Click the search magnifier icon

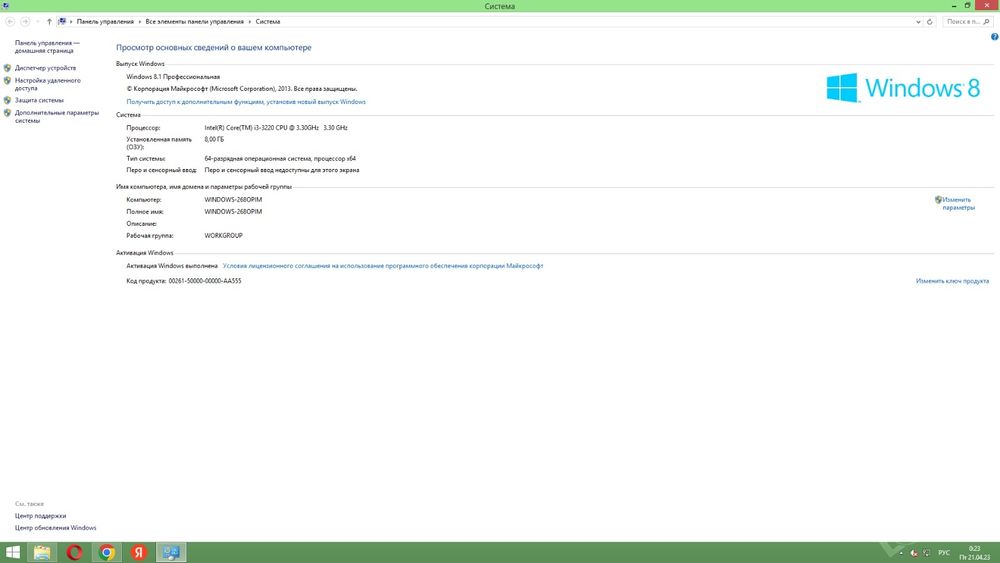click(x=987, y=22)
